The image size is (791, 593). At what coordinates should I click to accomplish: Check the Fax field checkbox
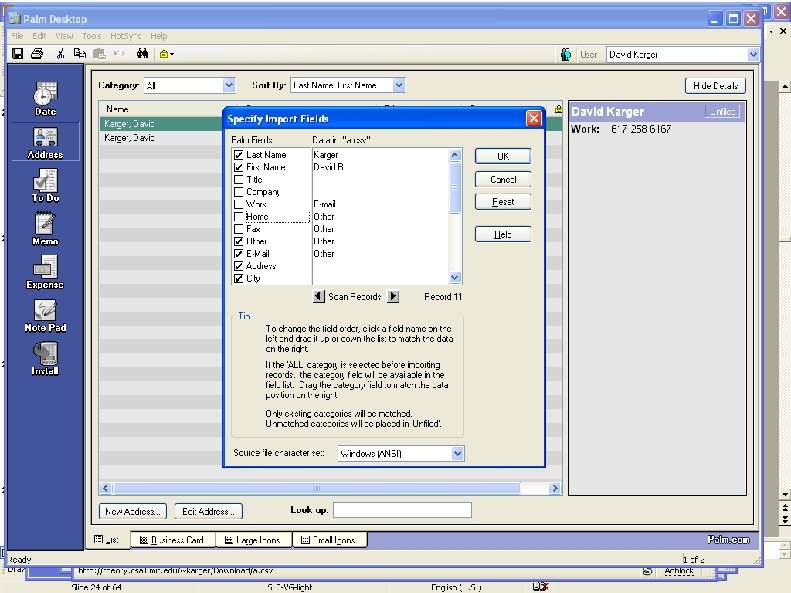(x=239, y=229)
